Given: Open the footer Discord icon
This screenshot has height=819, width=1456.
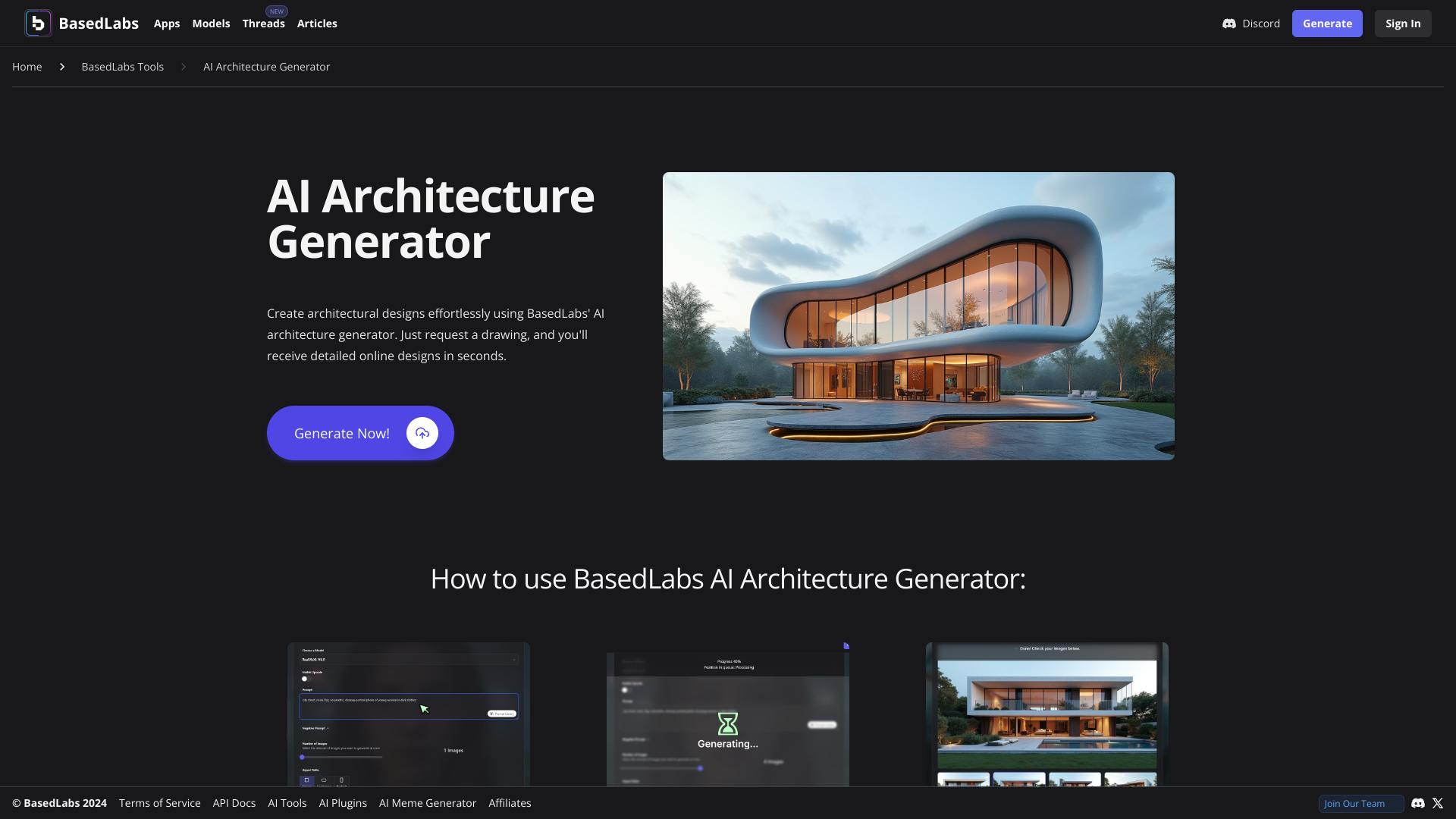Looking at the screenshot, I should tap(1418, 803).
